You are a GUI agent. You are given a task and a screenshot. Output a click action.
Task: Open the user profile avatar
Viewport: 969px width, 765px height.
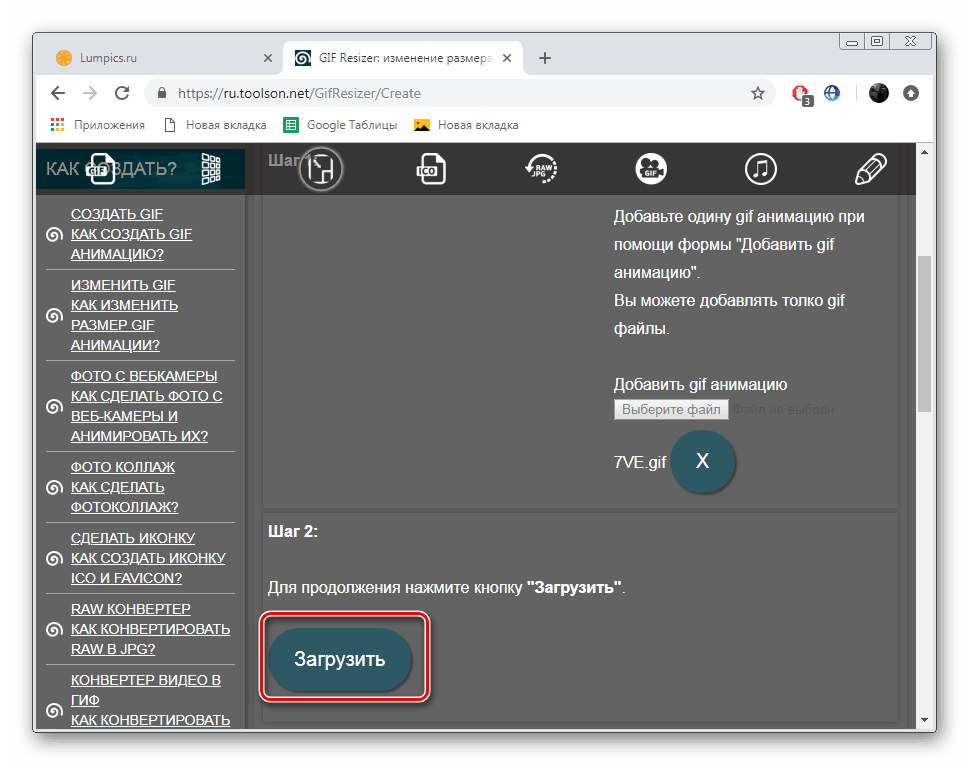(878, 93)
